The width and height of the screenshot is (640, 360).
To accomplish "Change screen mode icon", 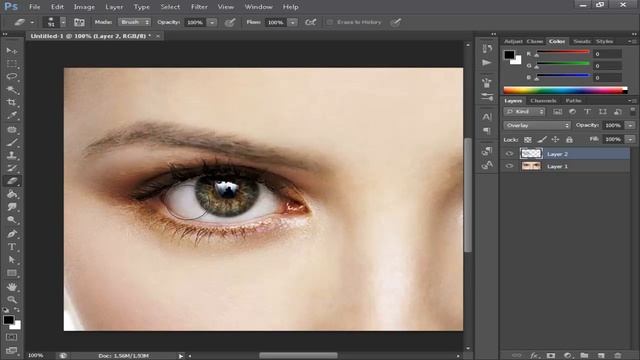I will (11, 350).
